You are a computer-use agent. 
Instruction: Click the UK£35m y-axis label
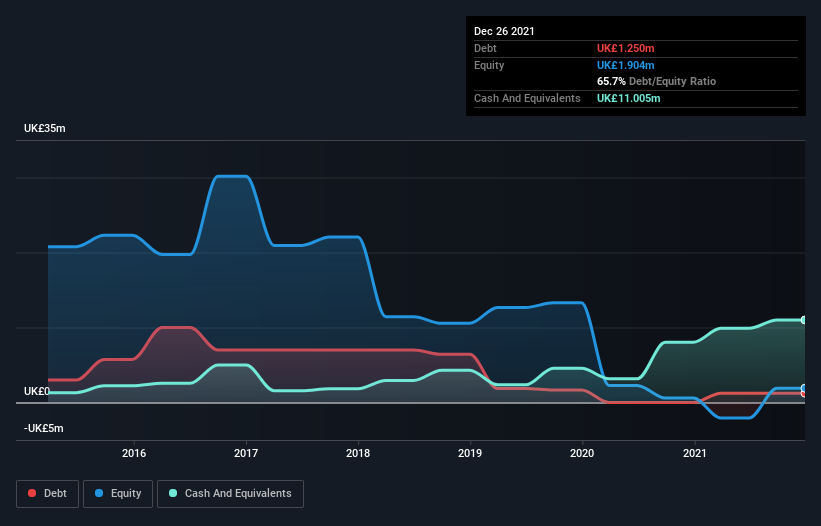(45, 128)
